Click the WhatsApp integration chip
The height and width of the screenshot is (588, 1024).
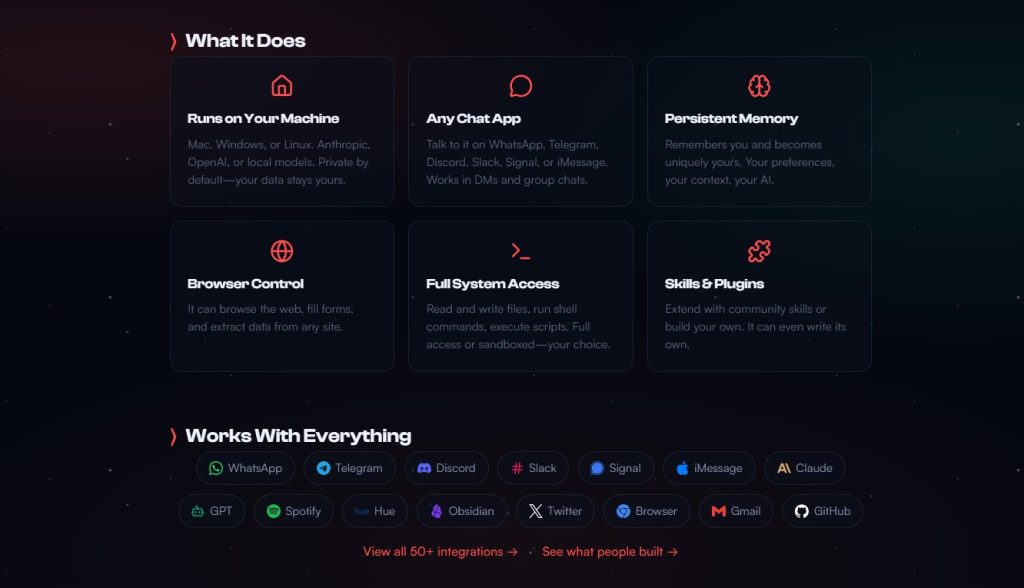click(246, 468)
